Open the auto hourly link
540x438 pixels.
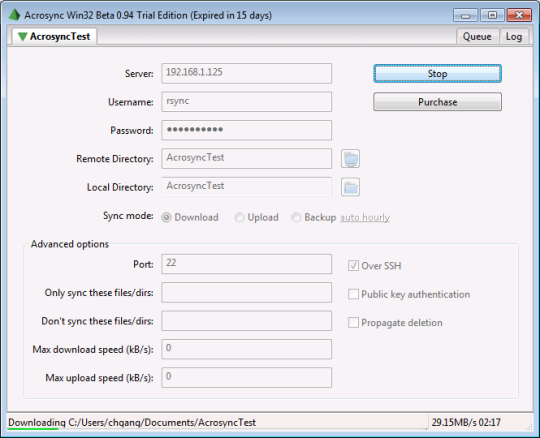click(x=365, y=218)
